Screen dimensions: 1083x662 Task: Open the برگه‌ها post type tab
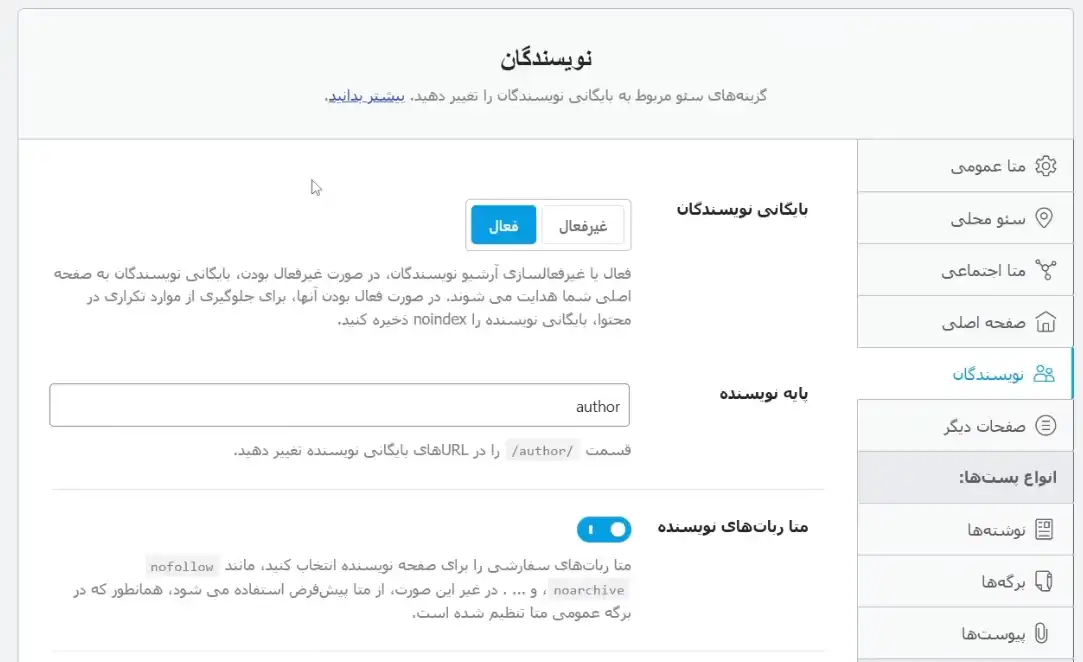click(x=965, y=581)
